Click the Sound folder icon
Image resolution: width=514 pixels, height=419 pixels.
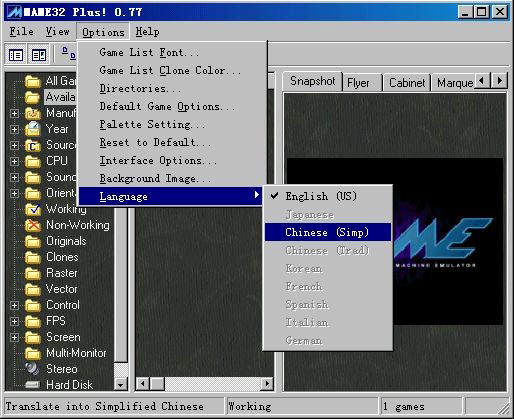33,177
